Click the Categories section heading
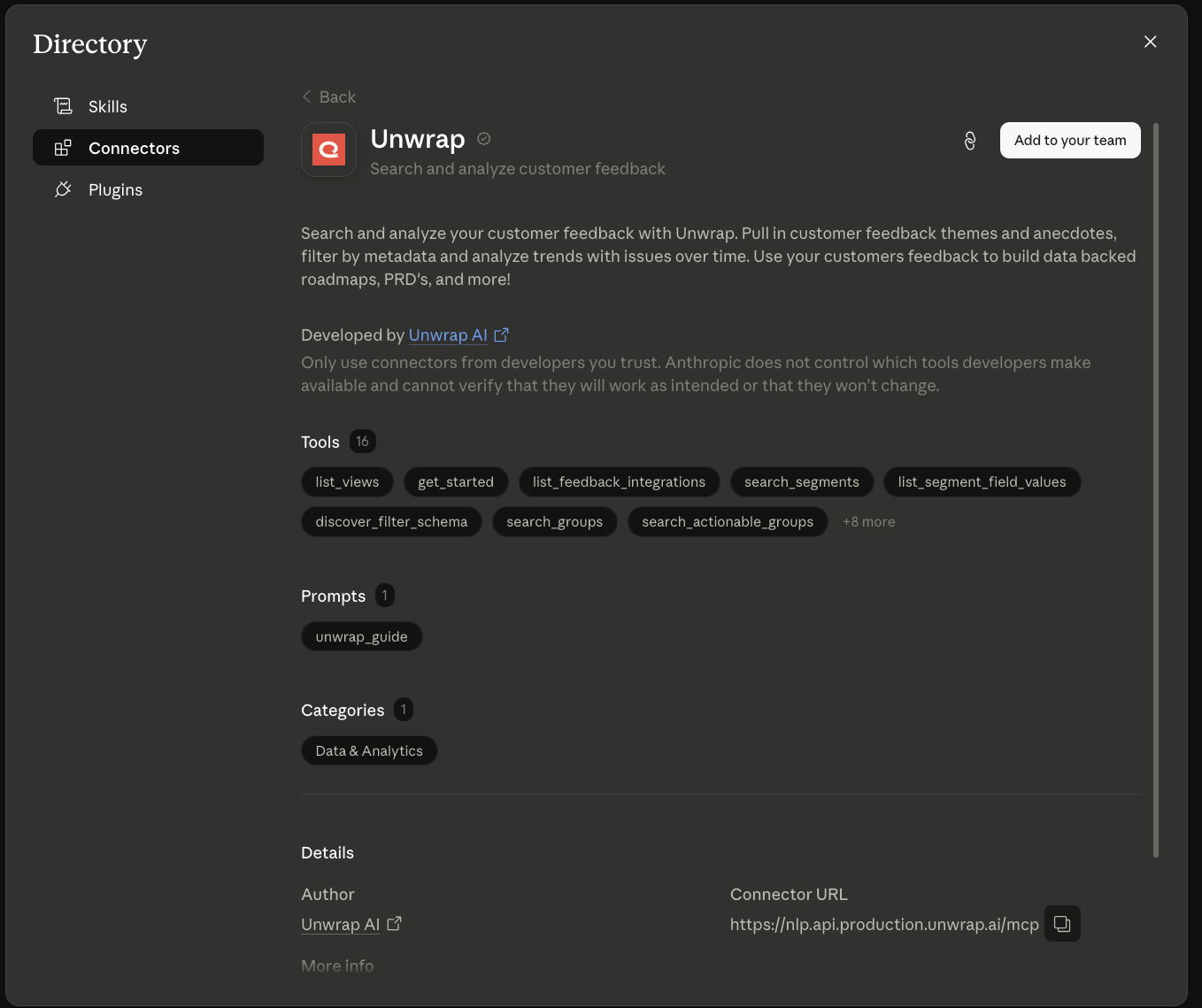Image resolution: width=1202 pixels, height=1008 pixels. click(343, 711)
